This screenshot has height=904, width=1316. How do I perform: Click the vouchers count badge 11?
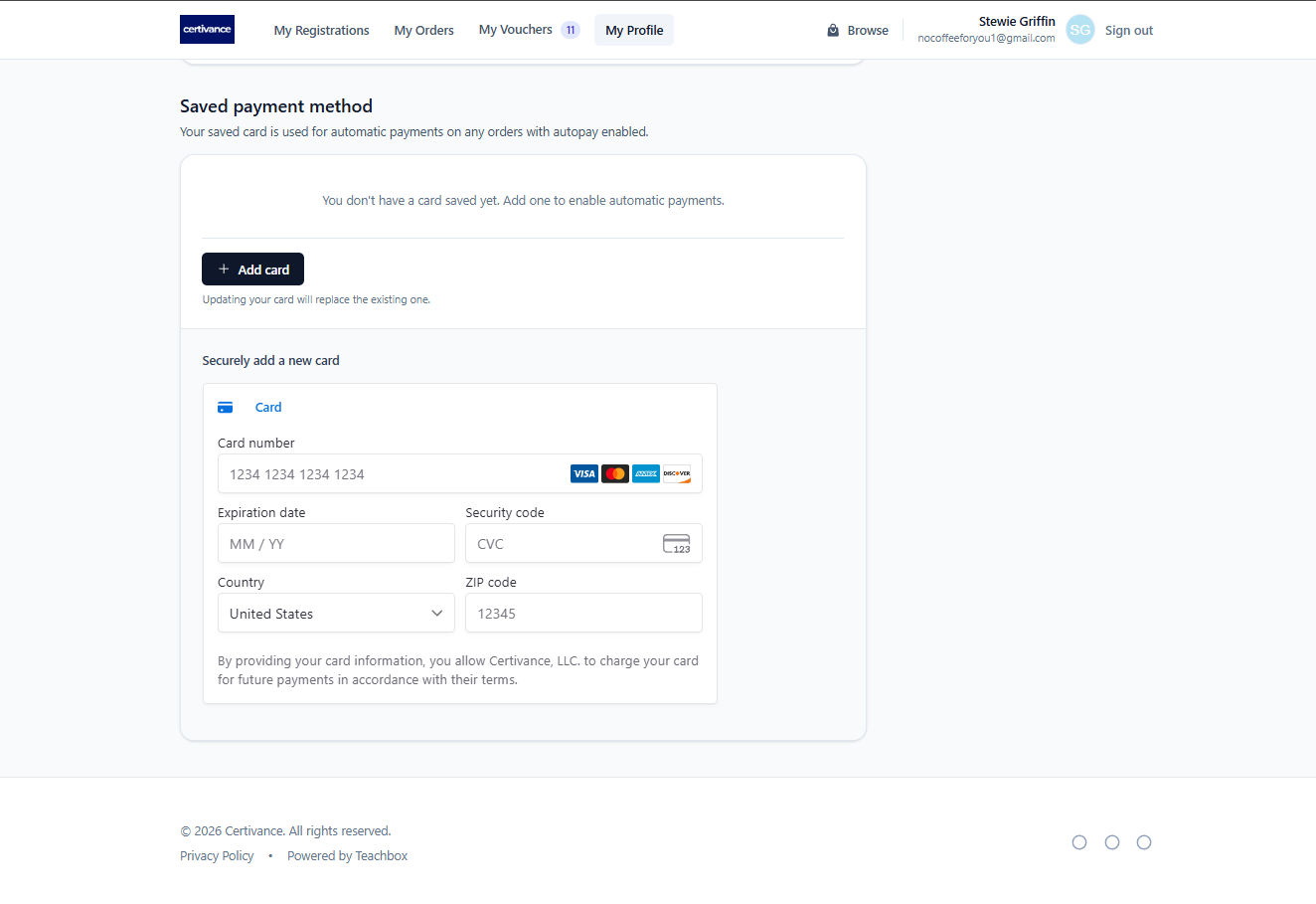(571, 30)
